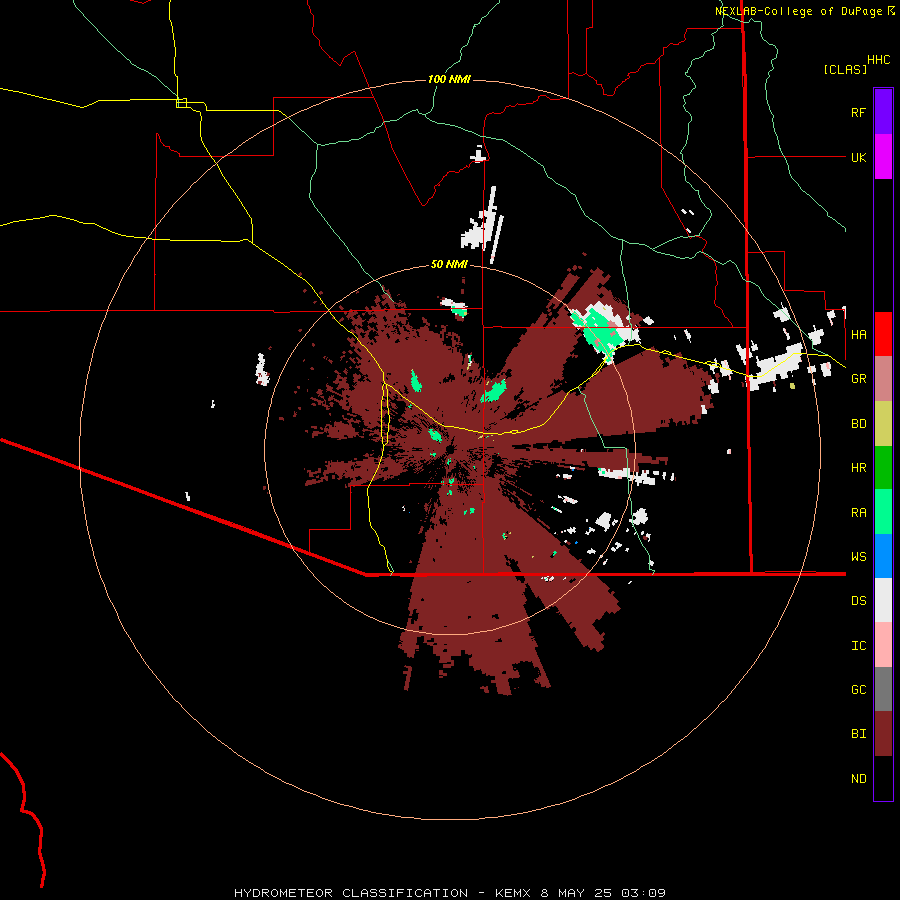This screenshot has height=900, width=900.
Task: Click the radar site center point
Action: (x=450, y=449)
